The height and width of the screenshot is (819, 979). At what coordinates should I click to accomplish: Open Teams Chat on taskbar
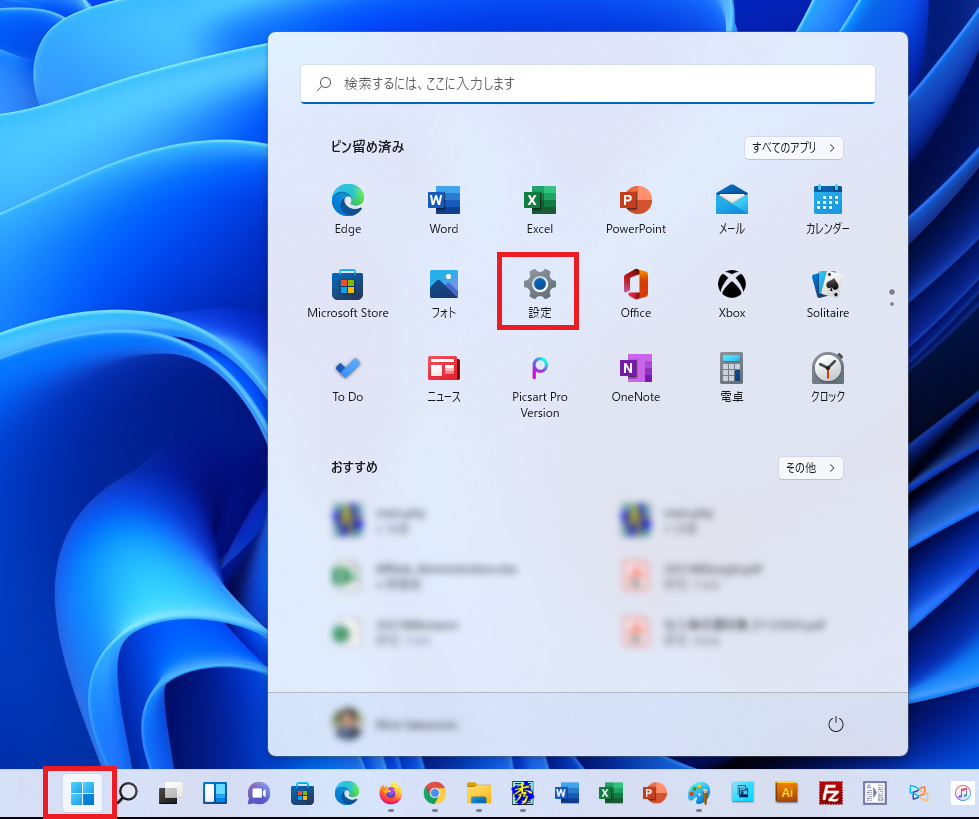coord(258,793)
